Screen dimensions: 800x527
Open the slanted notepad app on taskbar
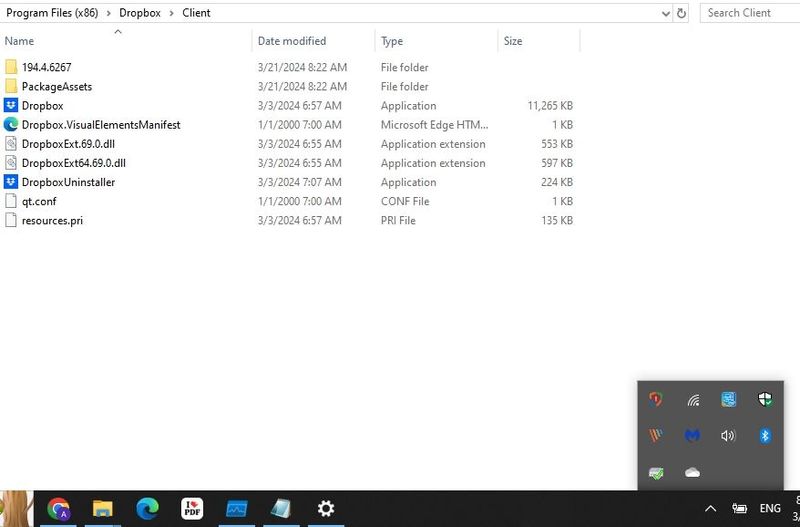point(281,509)
